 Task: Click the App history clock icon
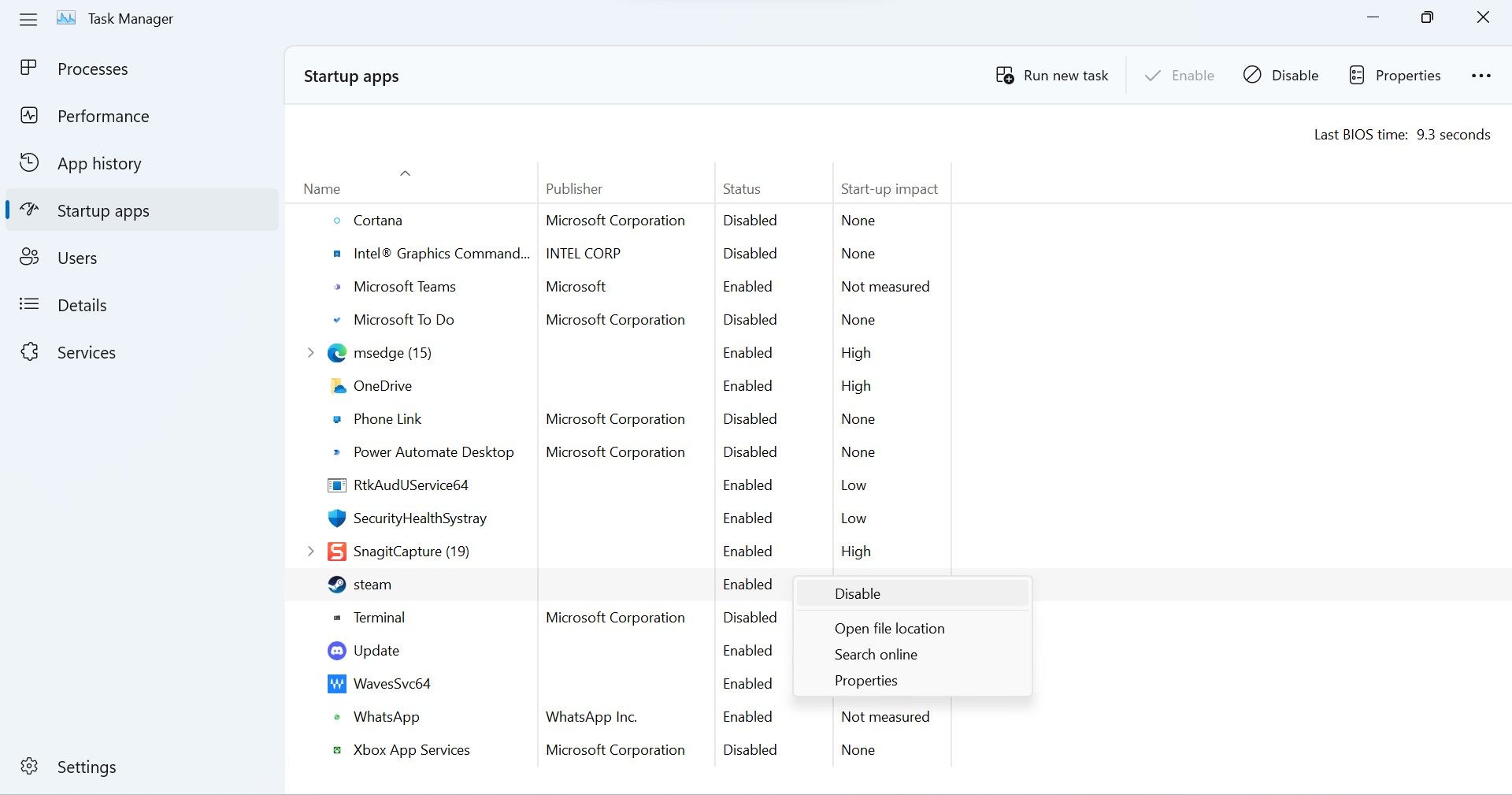click(x=29, y=163)
